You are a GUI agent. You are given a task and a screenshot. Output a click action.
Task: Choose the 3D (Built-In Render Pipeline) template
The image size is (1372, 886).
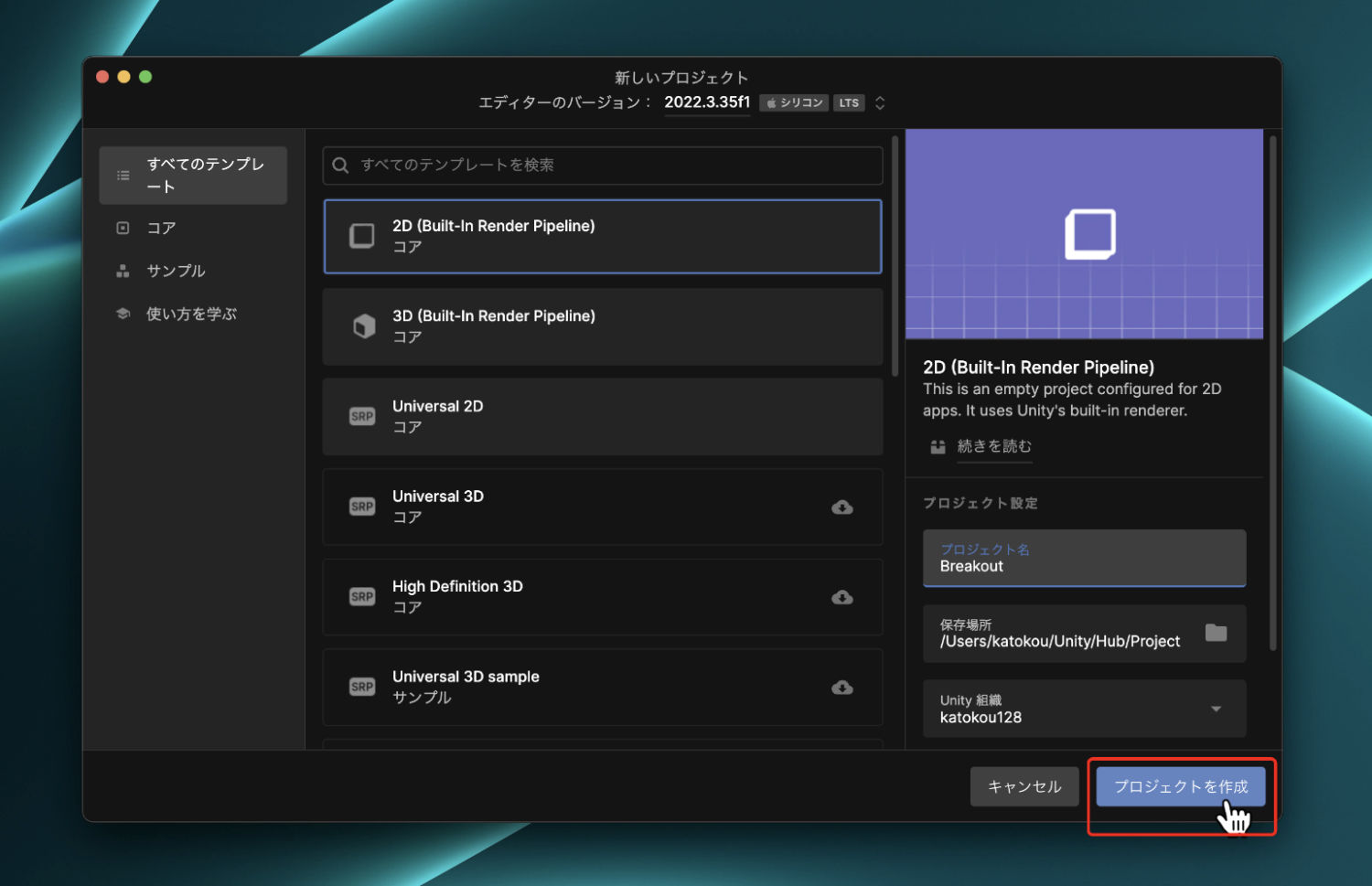[603, 326]
